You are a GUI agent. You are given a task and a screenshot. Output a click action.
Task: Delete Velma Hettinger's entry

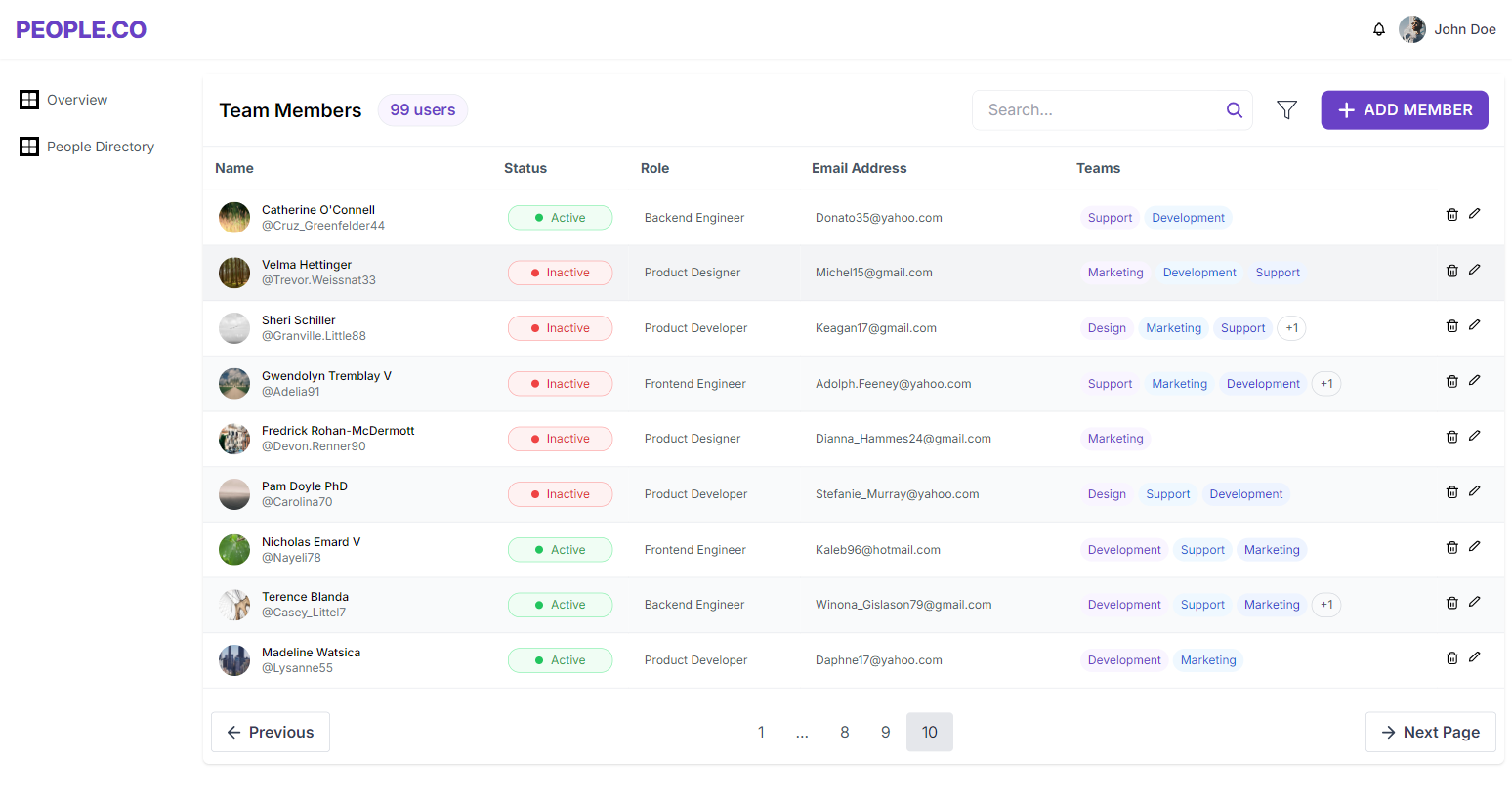(1452, 271)
